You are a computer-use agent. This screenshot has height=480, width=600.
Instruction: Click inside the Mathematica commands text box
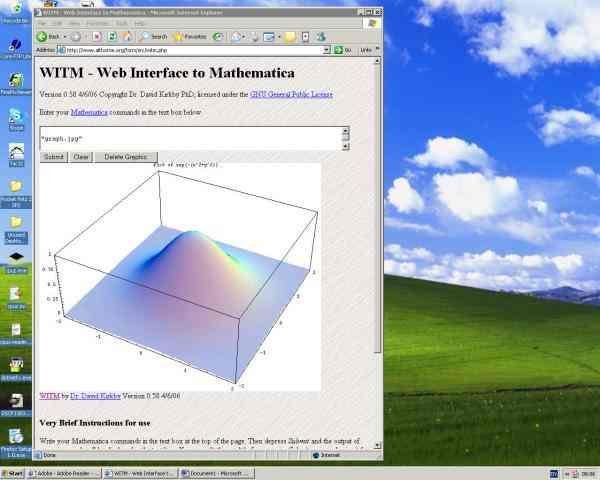[191, 139]
